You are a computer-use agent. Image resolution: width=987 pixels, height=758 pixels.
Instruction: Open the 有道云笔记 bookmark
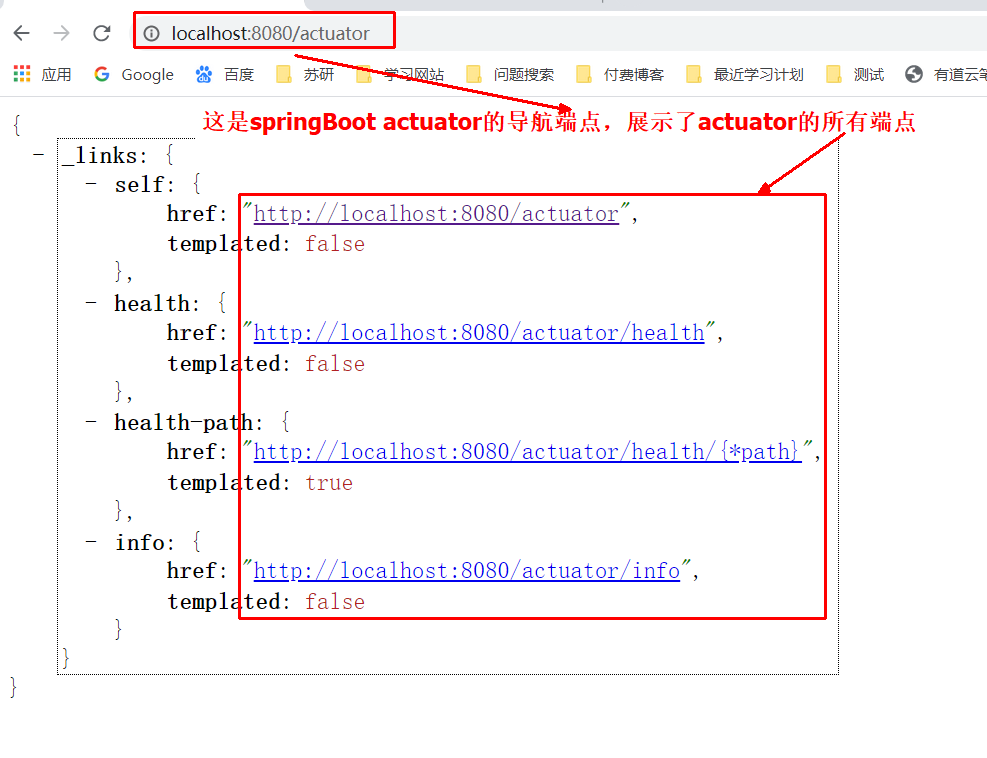[x=946, y=74]
